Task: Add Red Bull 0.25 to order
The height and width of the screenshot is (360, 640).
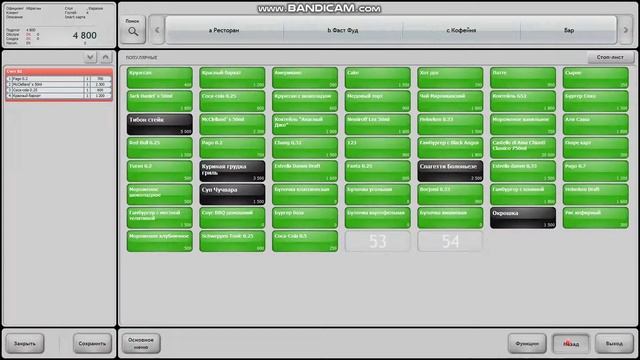Action: (160, 148)
